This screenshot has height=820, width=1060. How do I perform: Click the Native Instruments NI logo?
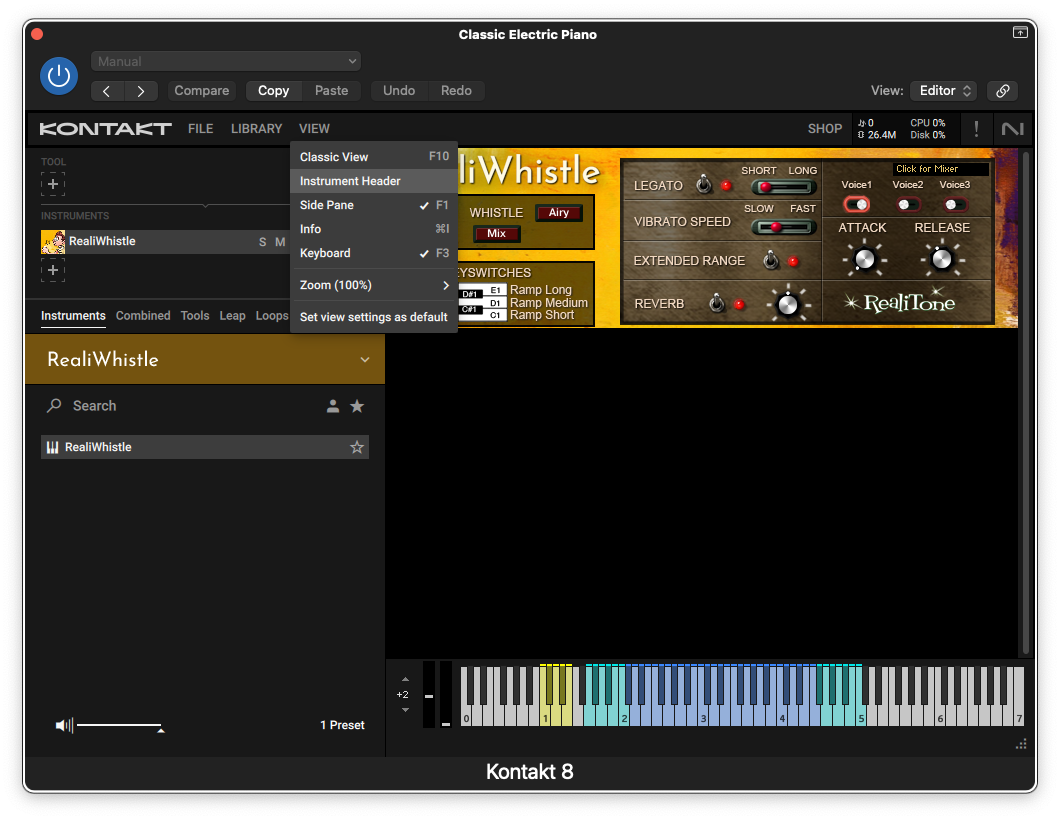pyautogui.click(x=1012, y=128)
